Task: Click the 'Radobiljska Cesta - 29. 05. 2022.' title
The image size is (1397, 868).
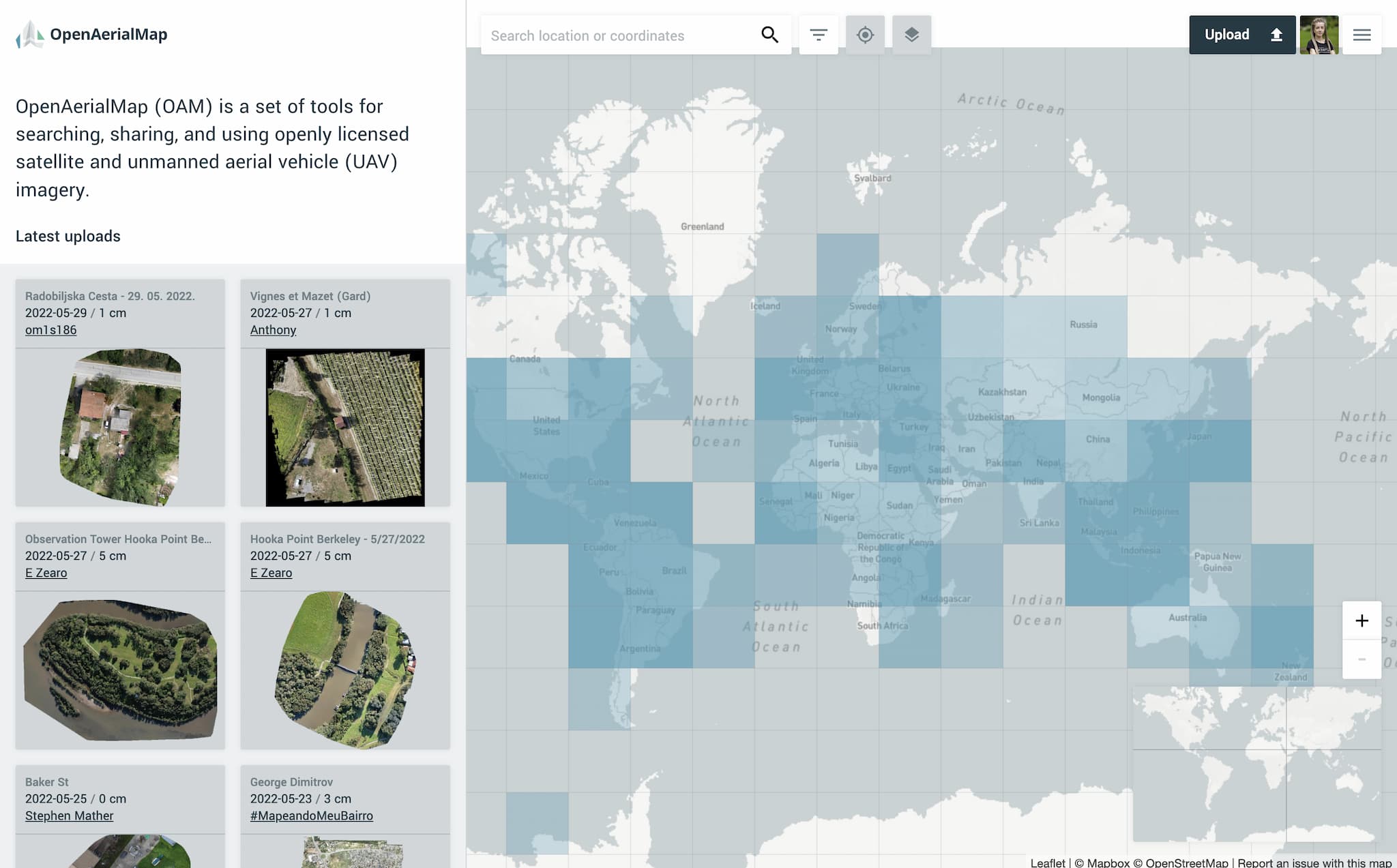Action: point(110,296)
